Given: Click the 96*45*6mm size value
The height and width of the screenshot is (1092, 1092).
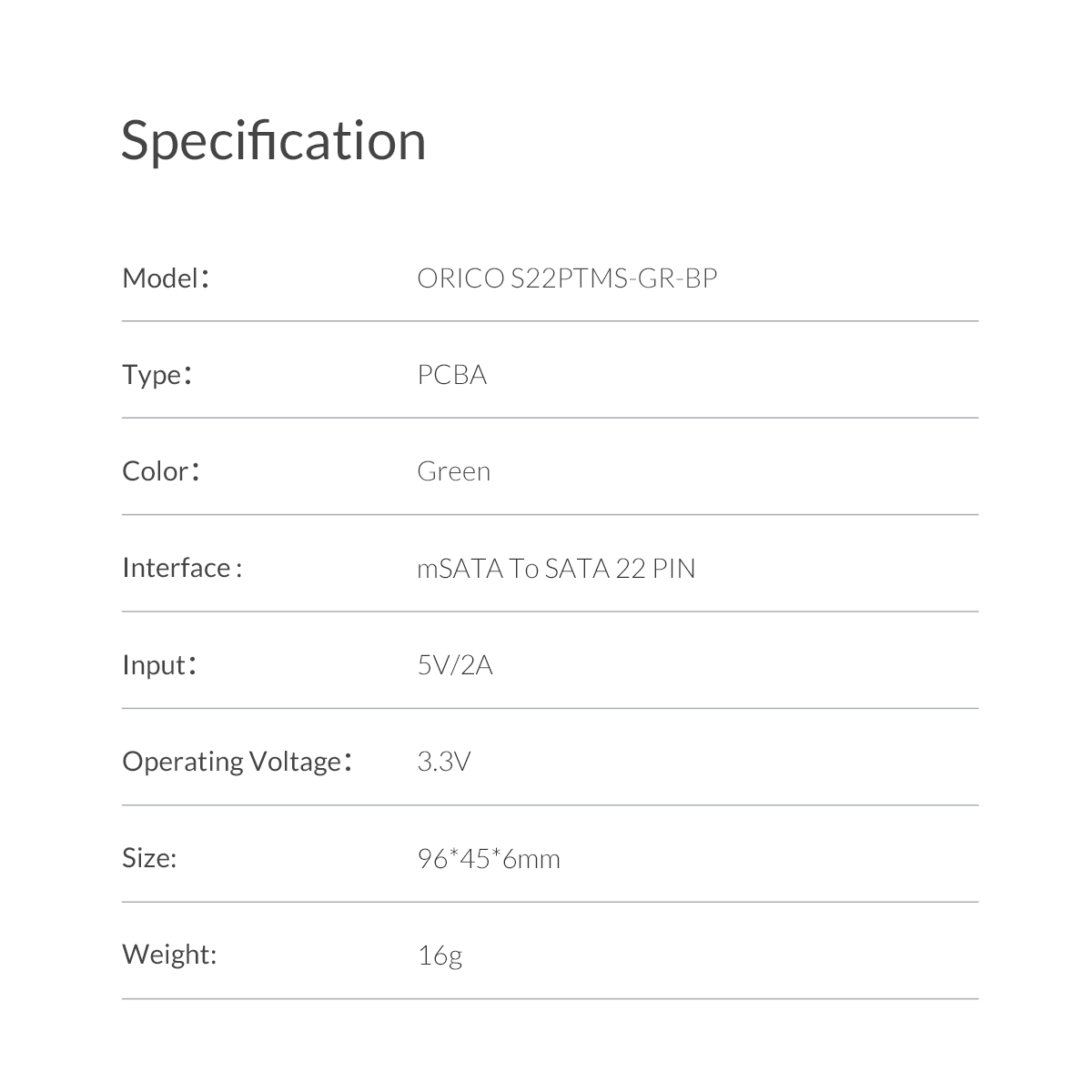Looking at the screenshot, I should (x=489, y=858).
